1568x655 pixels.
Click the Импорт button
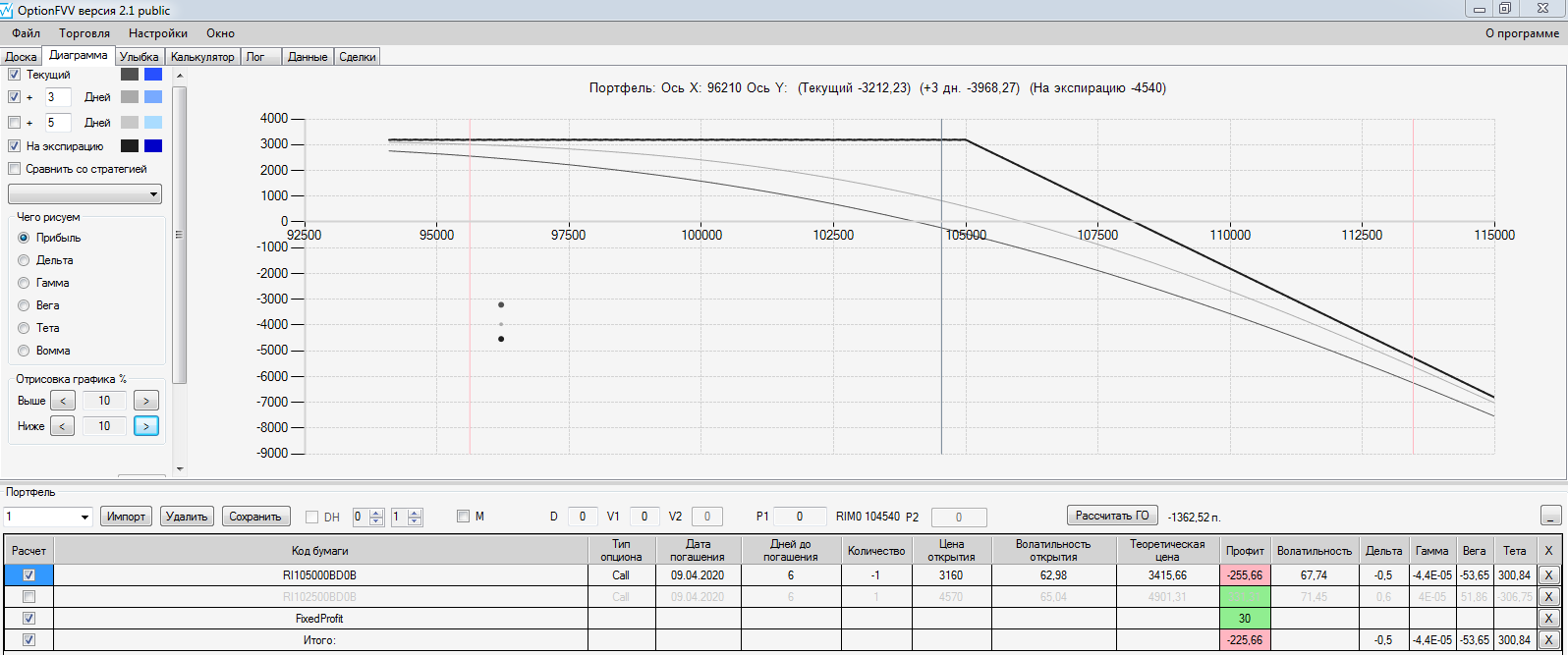click(x=127, y=517)
